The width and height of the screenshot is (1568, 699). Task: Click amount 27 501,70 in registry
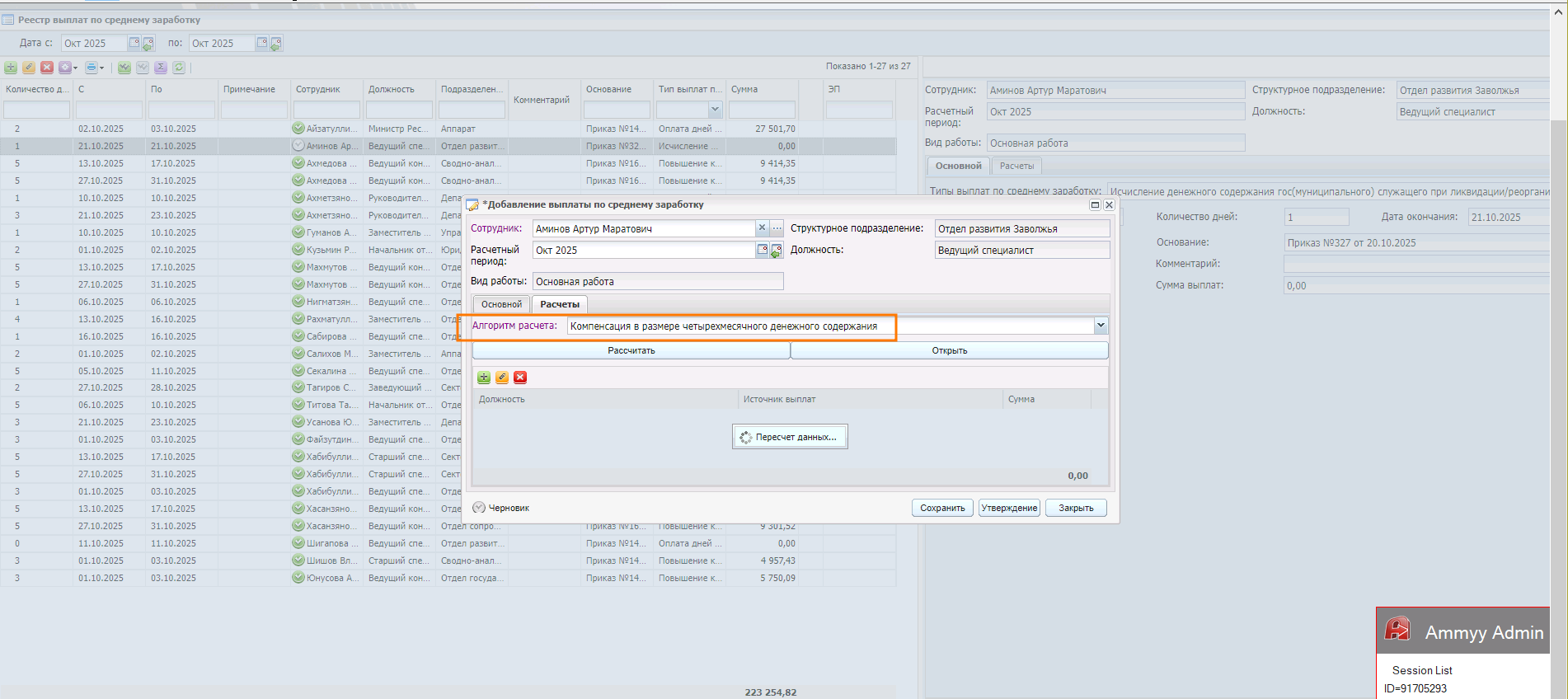775,129
